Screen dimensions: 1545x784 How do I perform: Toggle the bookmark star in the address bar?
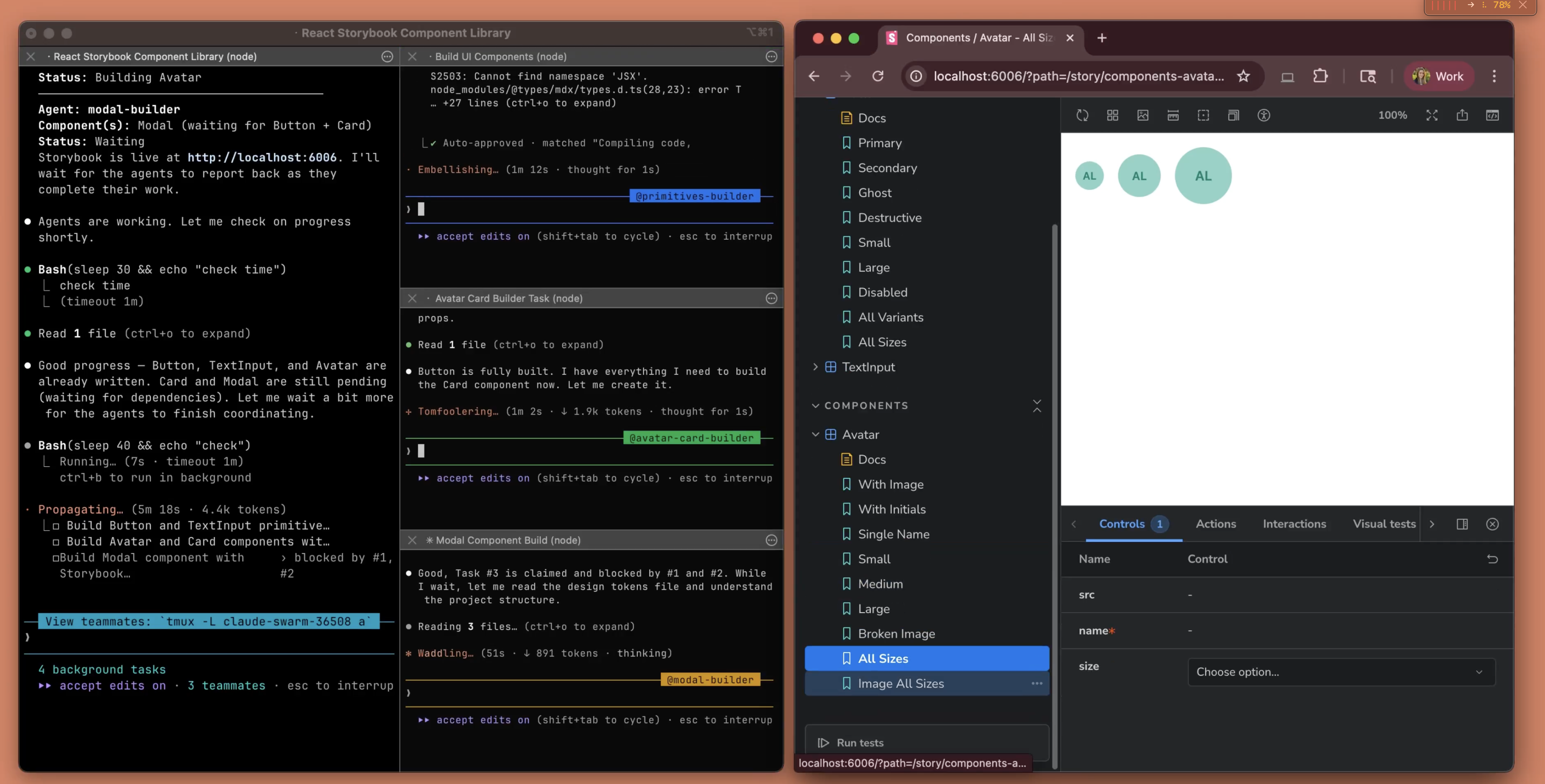1243,76
